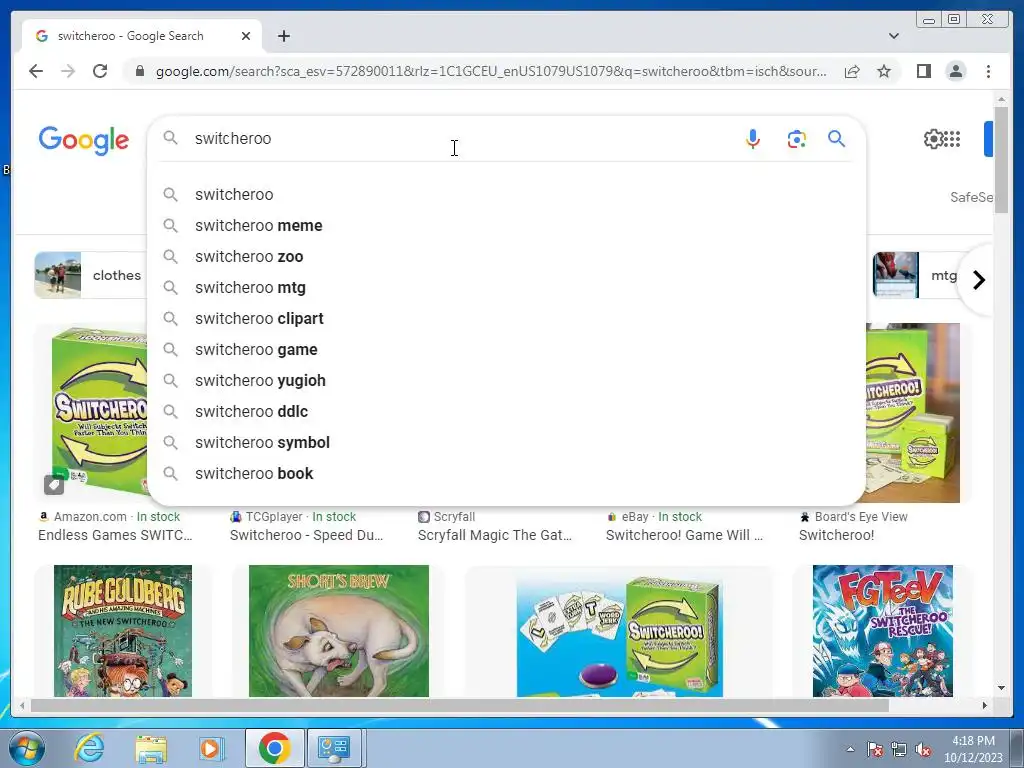1024x768 pixels.
Task: Toggle the browser side panel
Action: (x=923, y=71)
